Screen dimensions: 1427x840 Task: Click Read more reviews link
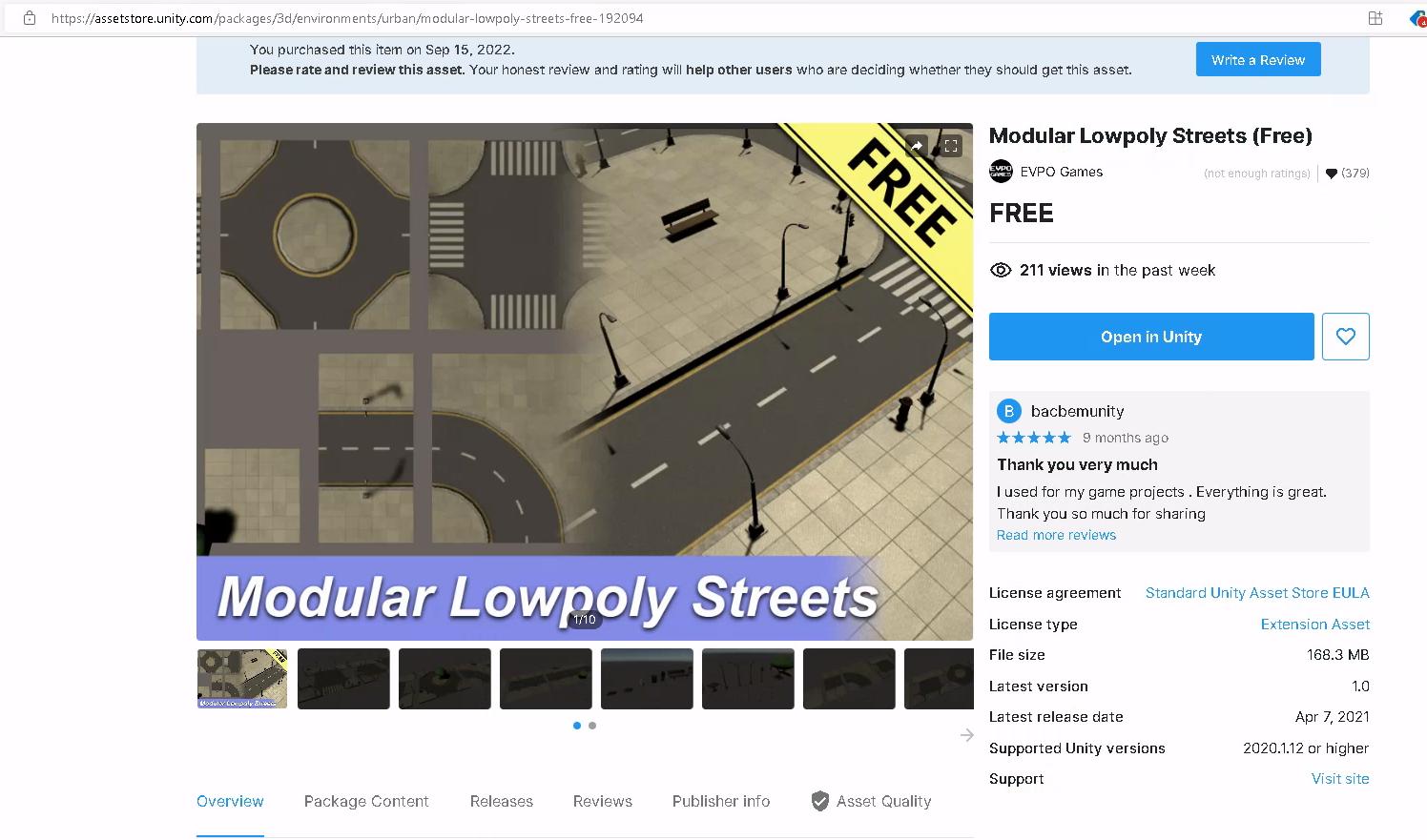click(x=1056, y=535)
